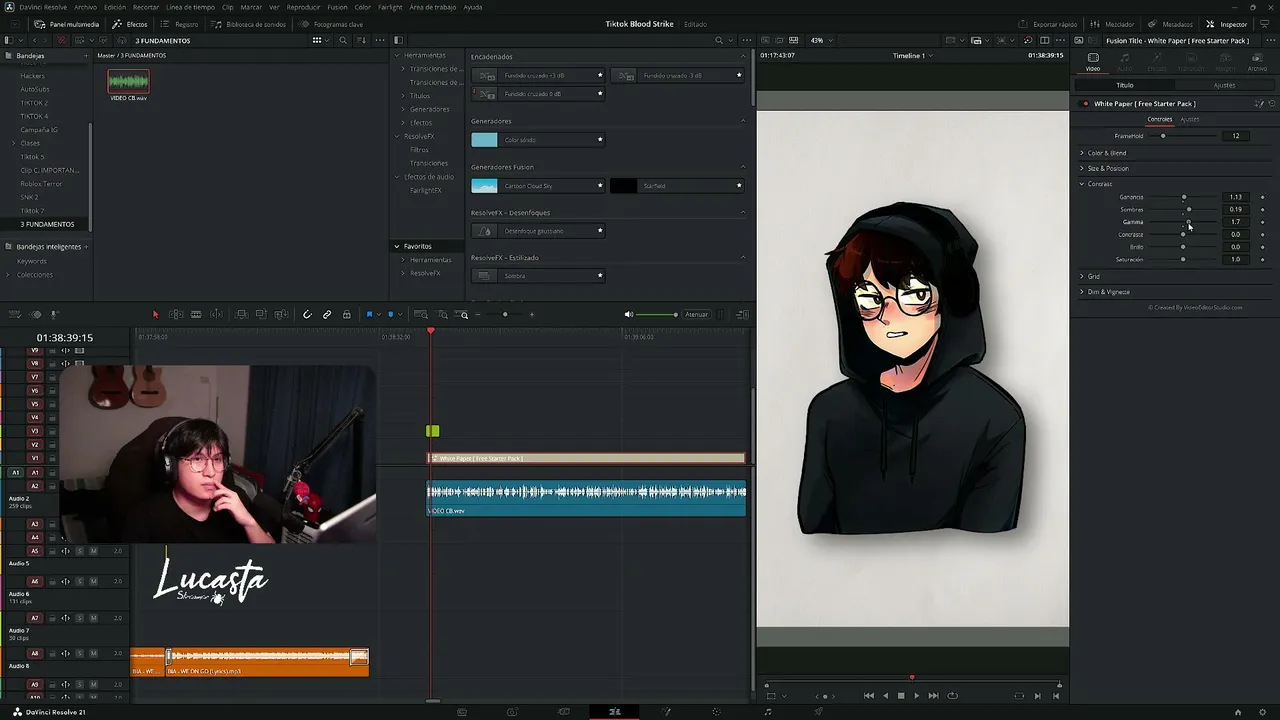Viewport: 1280px width, 720px height.
Task: Open the Fusion menu
Action: 337,7
